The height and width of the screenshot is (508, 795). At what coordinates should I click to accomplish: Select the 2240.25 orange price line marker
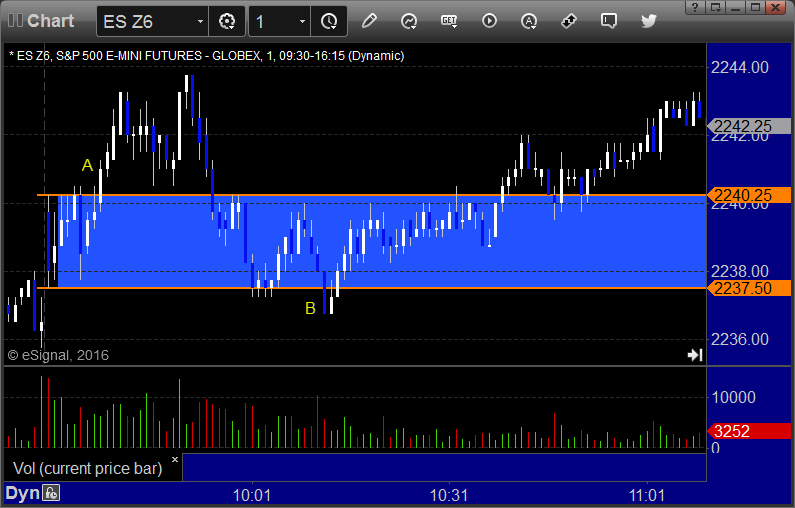coord(748,195)
